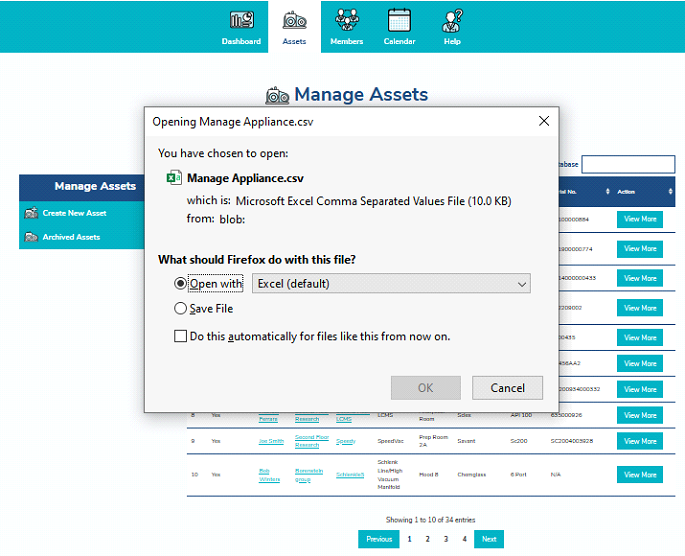Close the Opening Manage Appliance.csv dialog
This screenshot has height=556, width=685.
pos(544,121)
